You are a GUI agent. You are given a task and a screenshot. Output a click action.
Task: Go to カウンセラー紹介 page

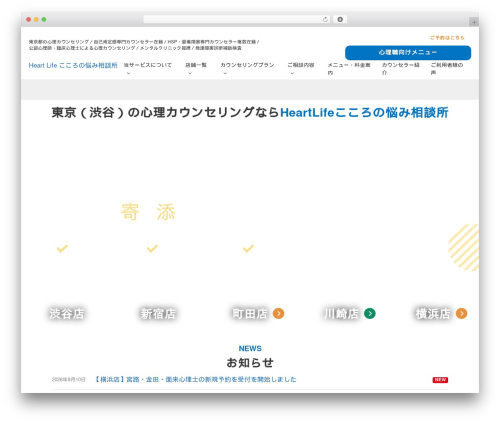401,68
